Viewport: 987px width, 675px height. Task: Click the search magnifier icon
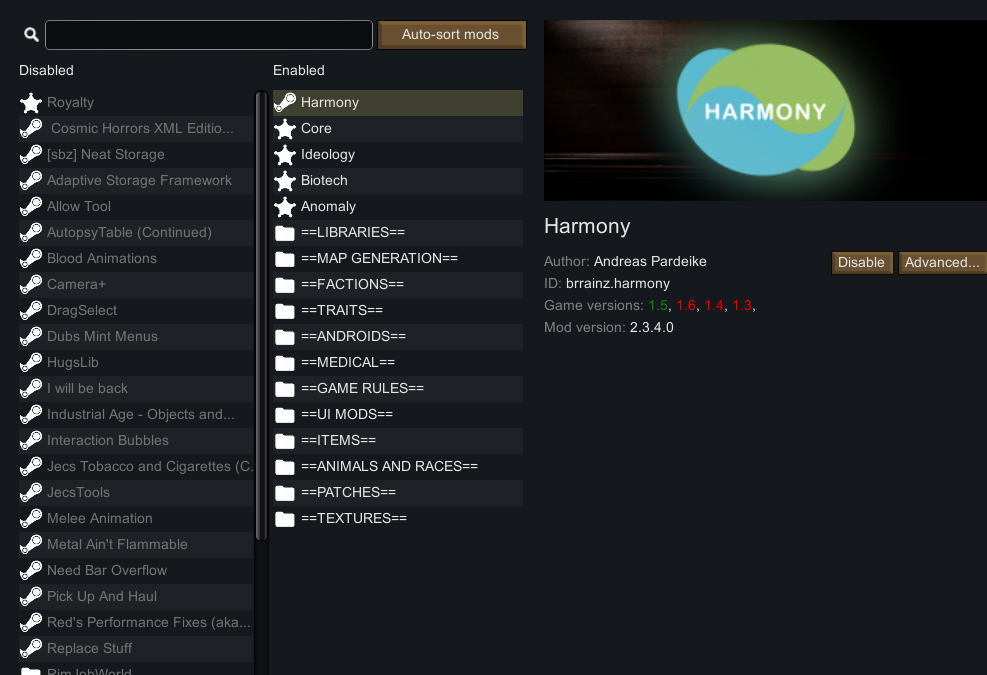(31, 35)
